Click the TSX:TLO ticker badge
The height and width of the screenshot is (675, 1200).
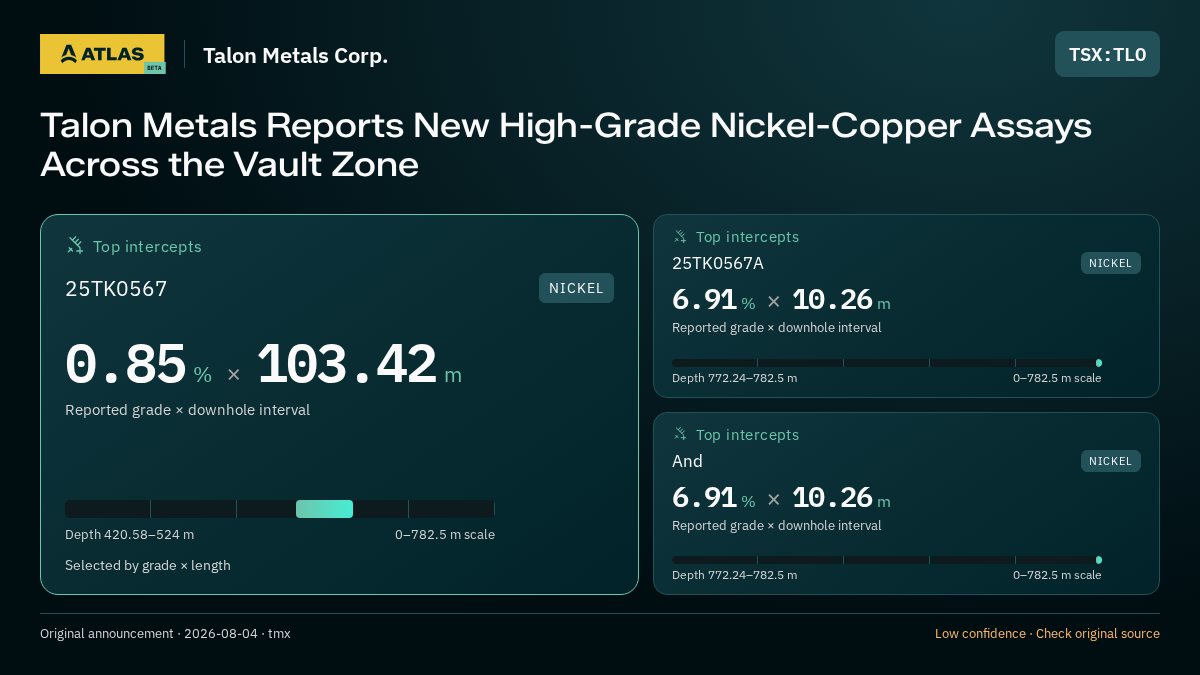[1107, 54]
